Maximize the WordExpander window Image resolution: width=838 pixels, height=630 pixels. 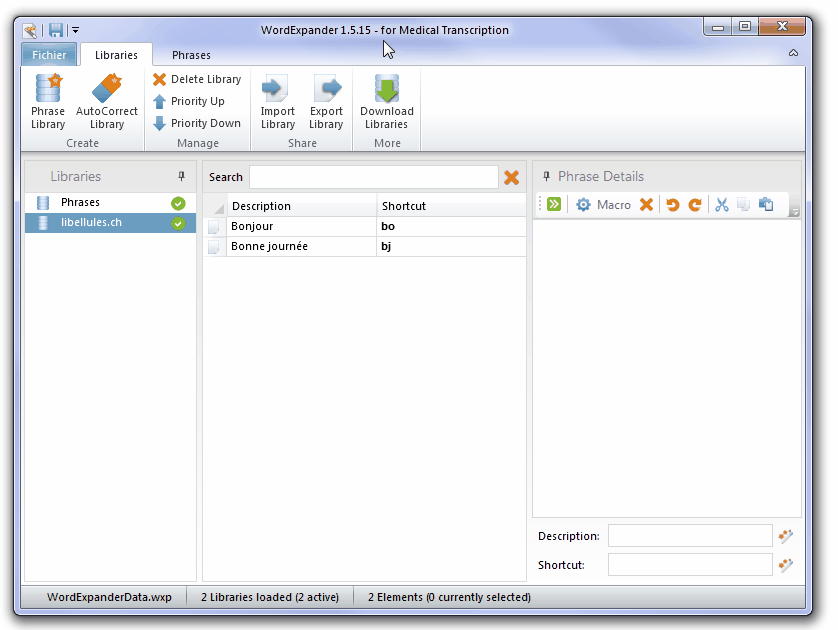[744, 26]
